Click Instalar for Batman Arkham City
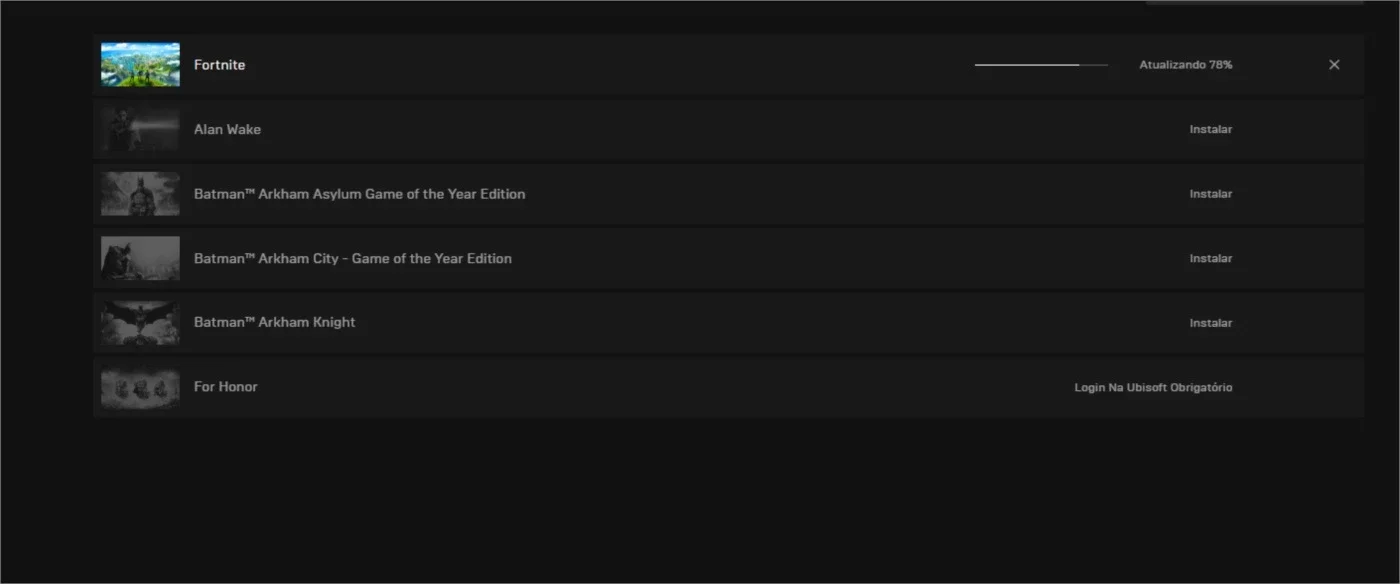This screenshot has height=584, width=1400. pyautogui.click(x=1211, y=258)
